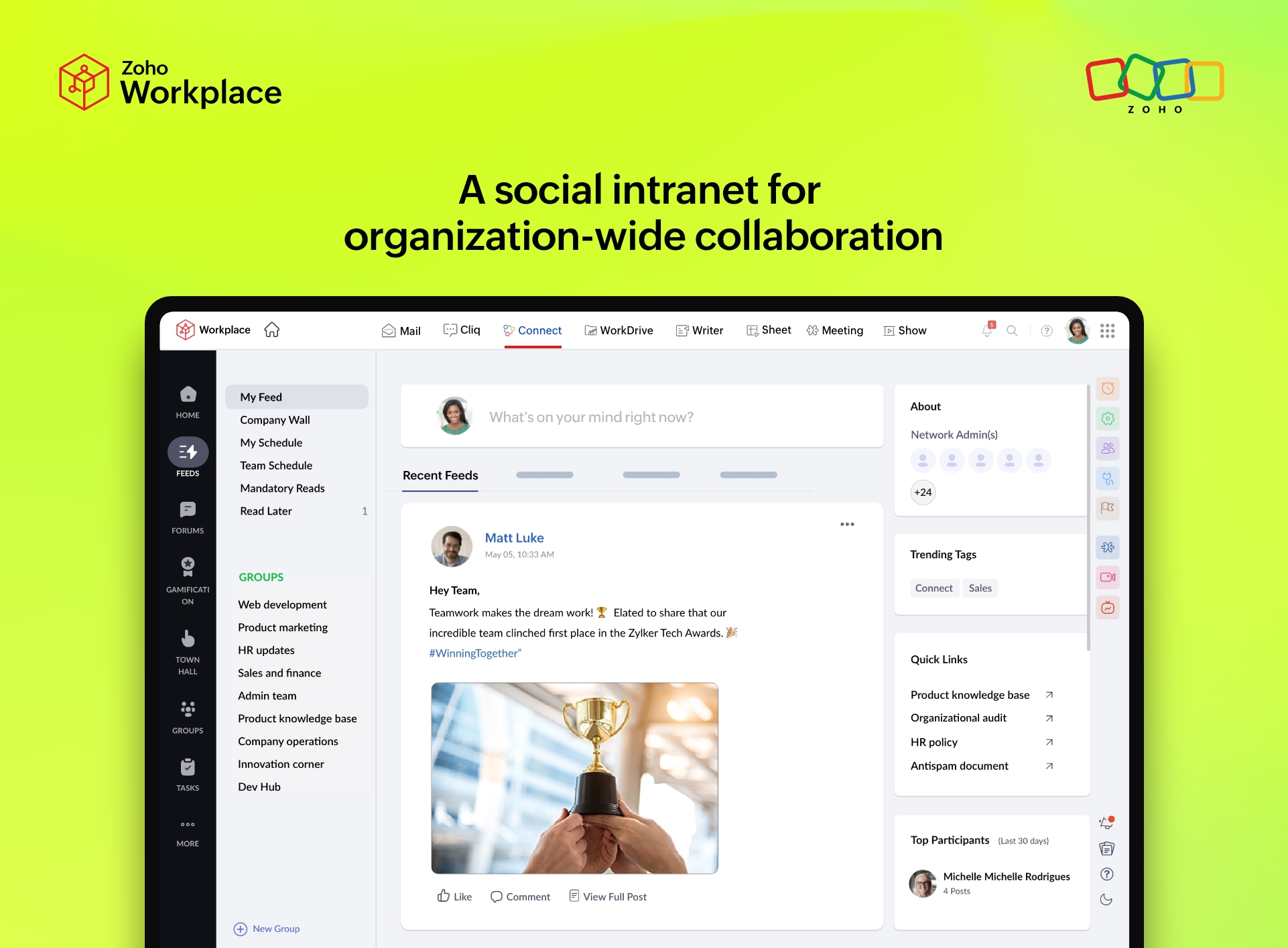The image size is (1288, 948).
Task: Select My Feed in the left list
Action: pyautogui.click(x=297, y=397)
